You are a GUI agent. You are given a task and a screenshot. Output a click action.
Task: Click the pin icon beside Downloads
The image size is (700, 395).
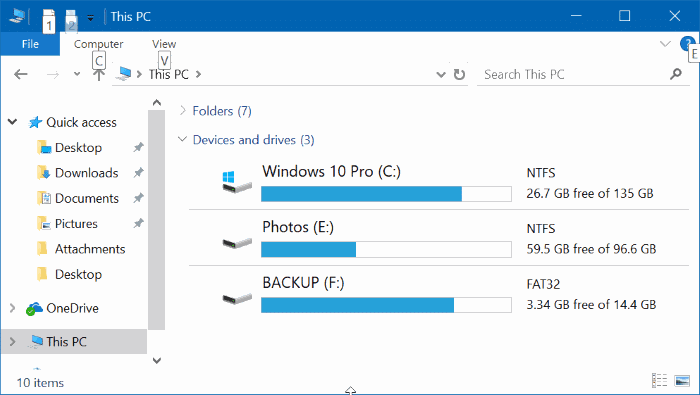pyautogui.click(x=138, y=172)
